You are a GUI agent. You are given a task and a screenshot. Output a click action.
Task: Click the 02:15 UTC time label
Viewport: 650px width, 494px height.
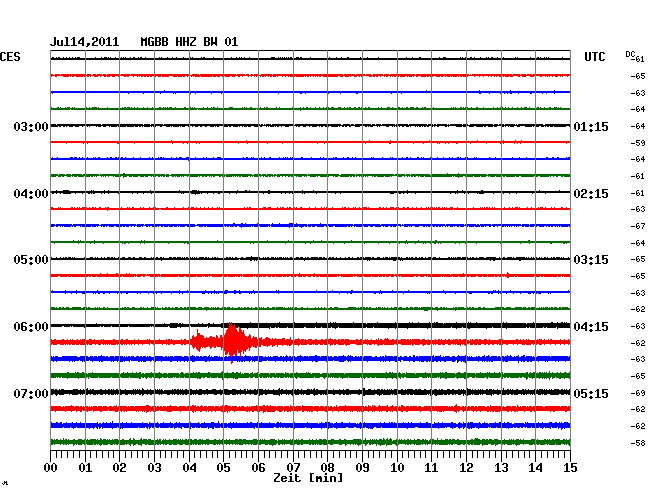tap(591, 194)
